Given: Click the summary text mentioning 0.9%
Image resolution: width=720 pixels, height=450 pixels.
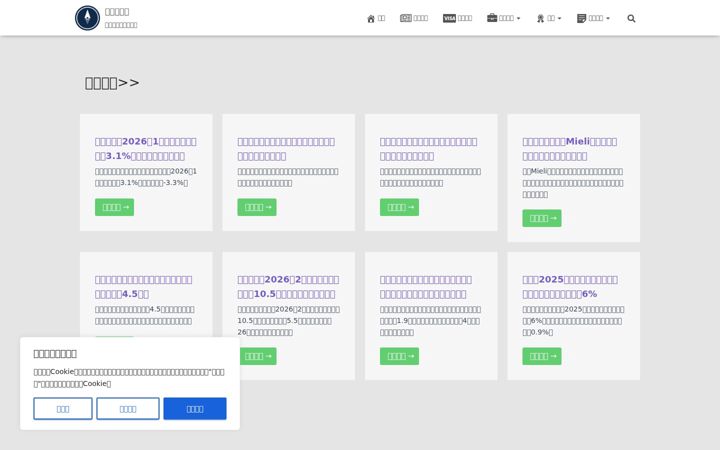Looking at the screenshot, I should tap(573, 321).
